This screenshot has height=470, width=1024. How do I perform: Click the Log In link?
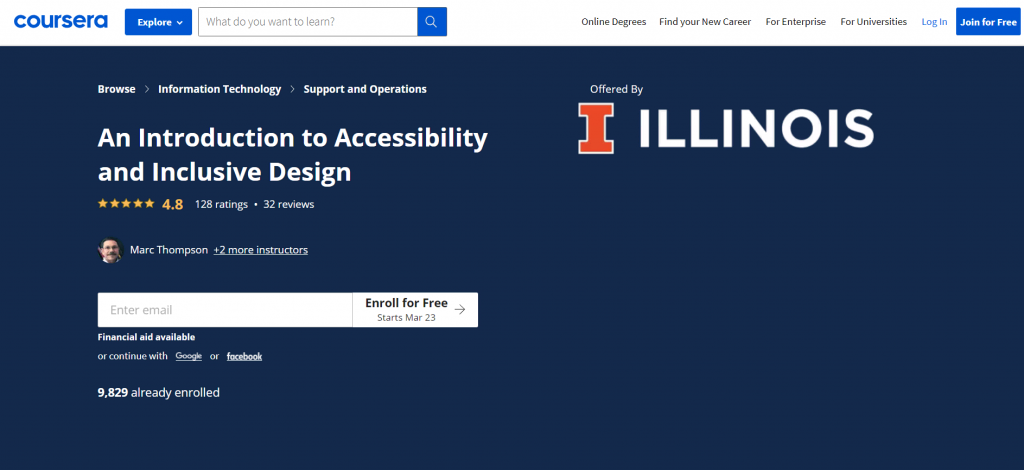tap(935, 22)
